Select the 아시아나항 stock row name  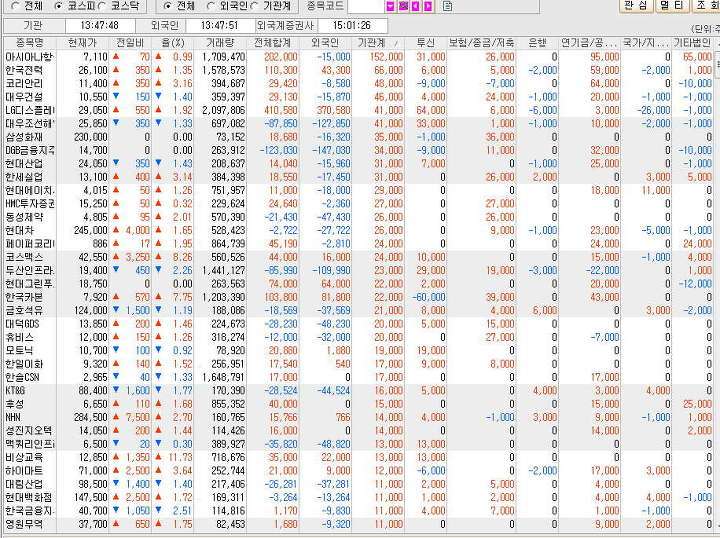pyautogui.click(x=29, y=57)
